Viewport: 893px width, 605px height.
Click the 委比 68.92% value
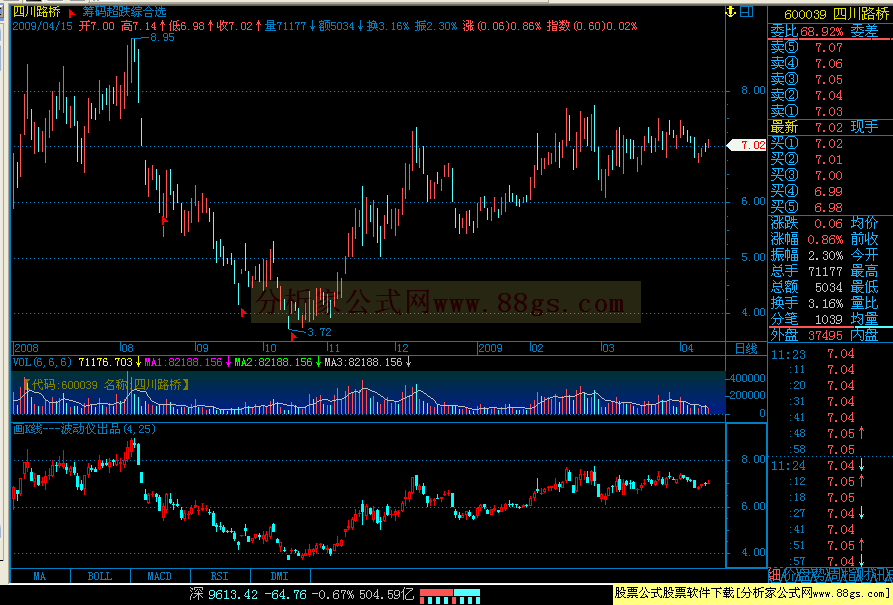click(x=822, y=31)
